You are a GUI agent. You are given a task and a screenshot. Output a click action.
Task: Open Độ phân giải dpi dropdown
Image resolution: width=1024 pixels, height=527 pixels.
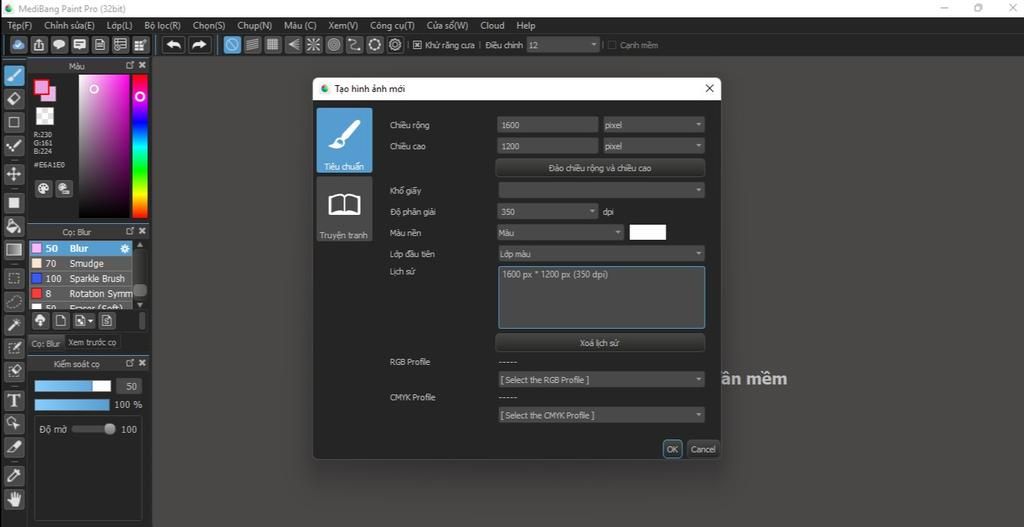[548, 212]
